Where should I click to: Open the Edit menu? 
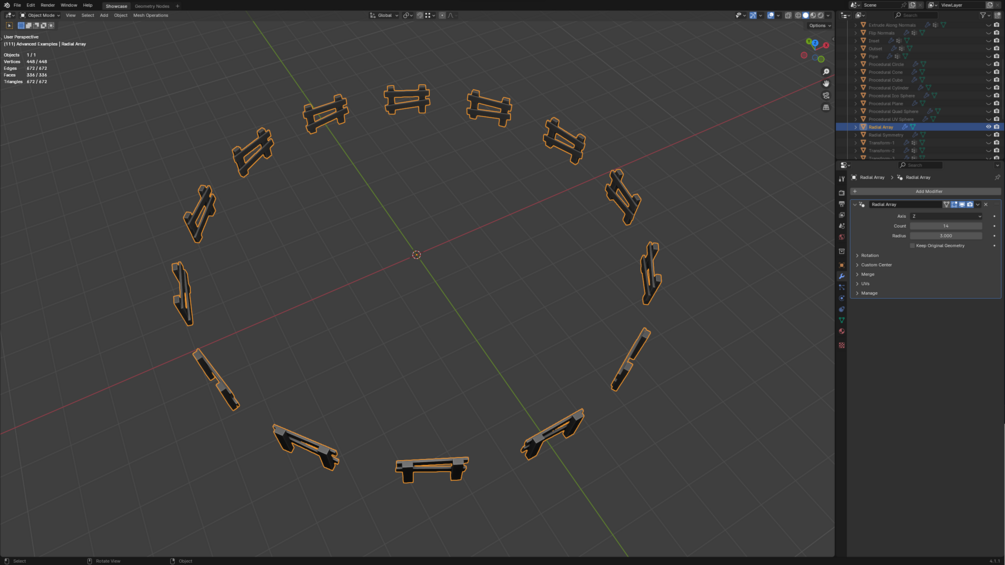click(31, 5)
